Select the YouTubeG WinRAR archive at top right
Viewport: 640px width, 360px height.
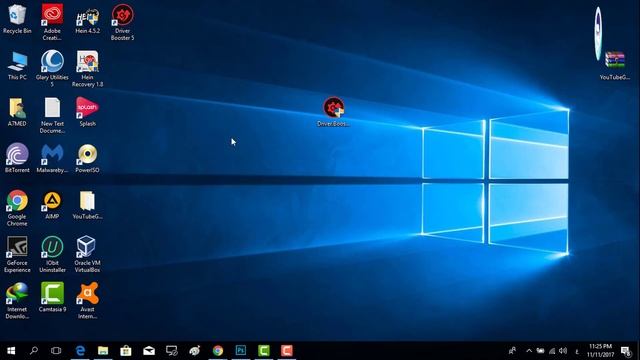pos(615,65)
